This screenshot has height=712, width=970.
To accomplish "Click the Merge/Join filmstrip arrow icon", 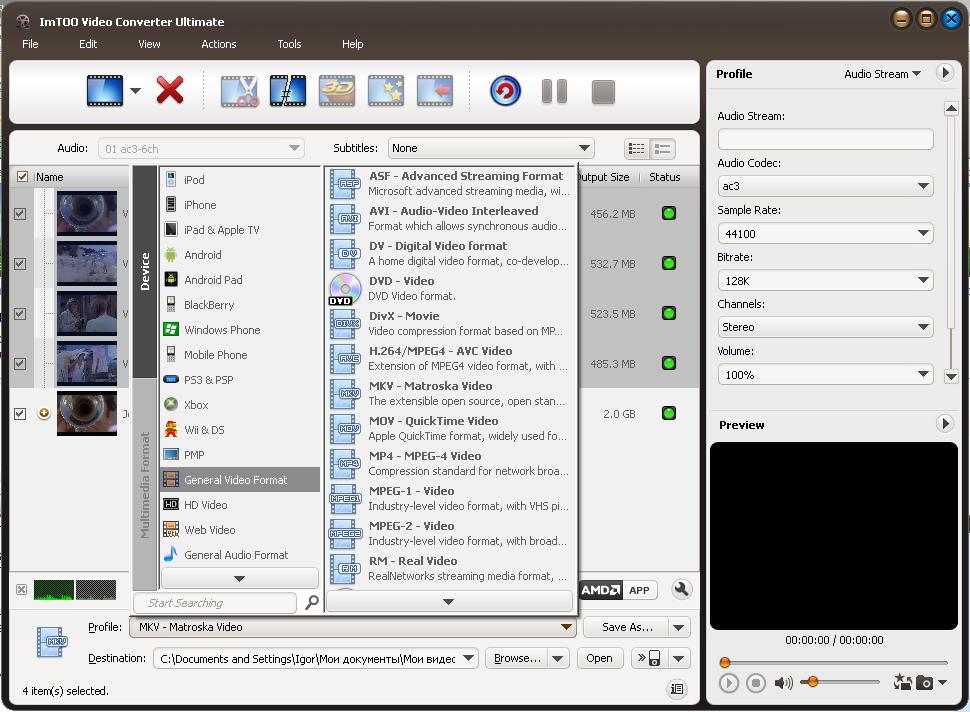I will click(435, 91).
